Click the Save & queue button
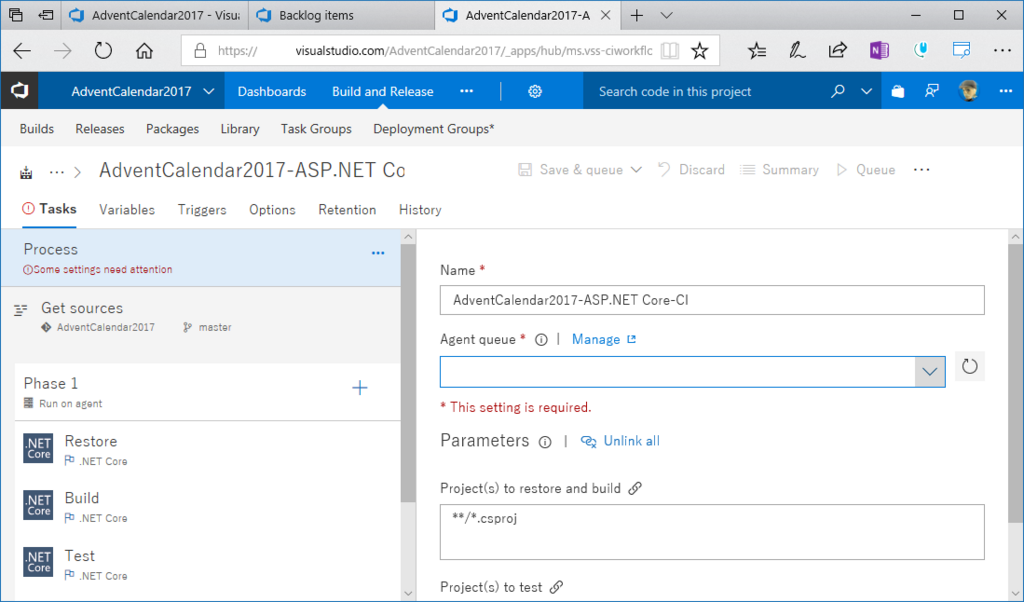The image size is (1024, 602). pyautogui.click(x=570, y=170)
